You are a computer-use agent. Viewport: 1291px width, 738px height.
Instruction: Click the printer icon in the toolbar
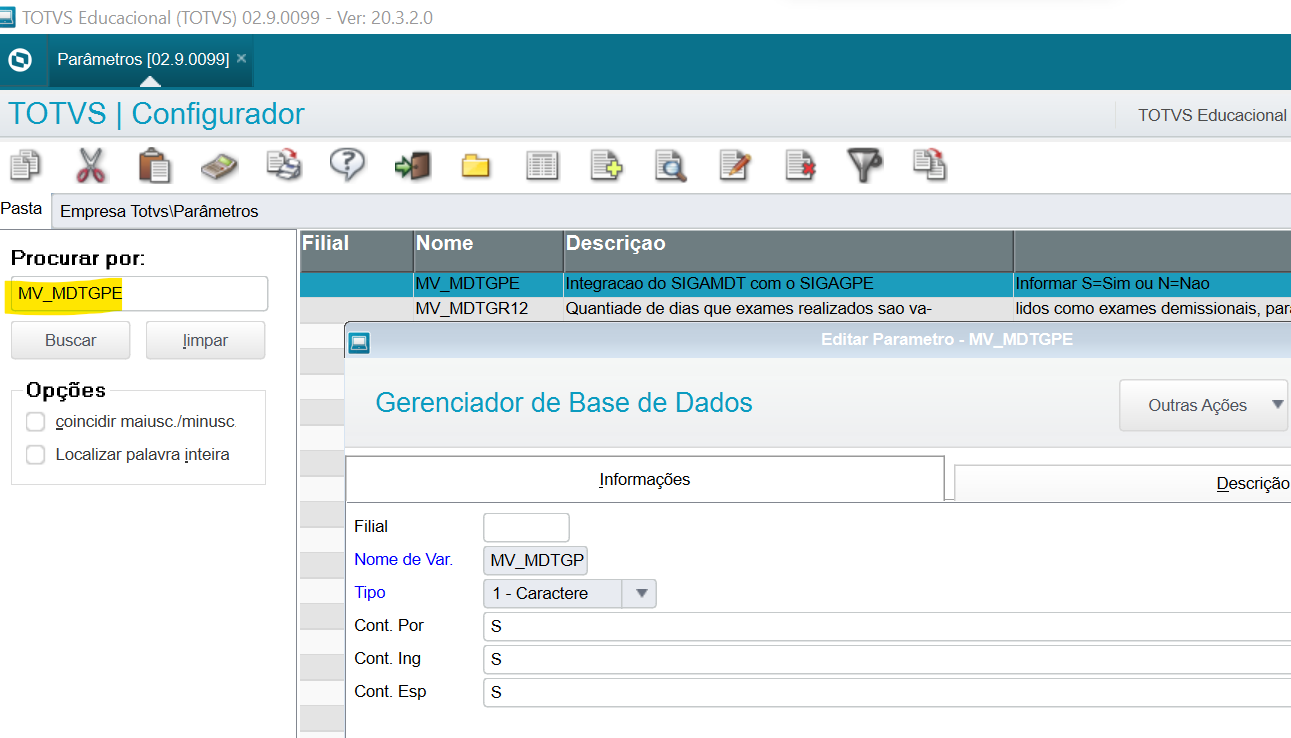tap(284, 165)
